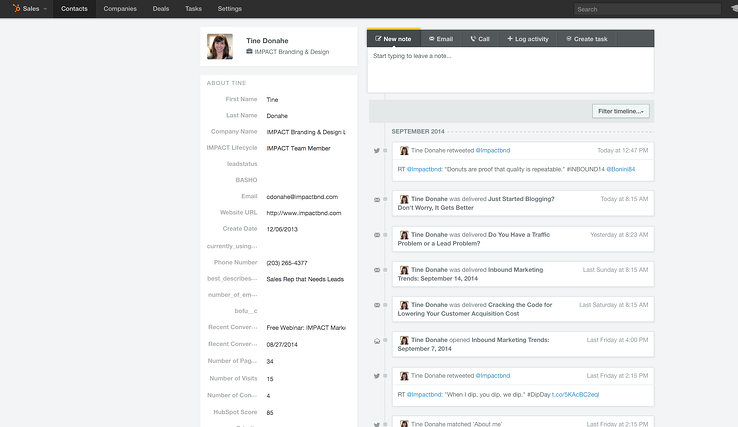Viewport: 738px width, 427px height.
Task: Switch to the Deals section
Action: coord(160,8)
